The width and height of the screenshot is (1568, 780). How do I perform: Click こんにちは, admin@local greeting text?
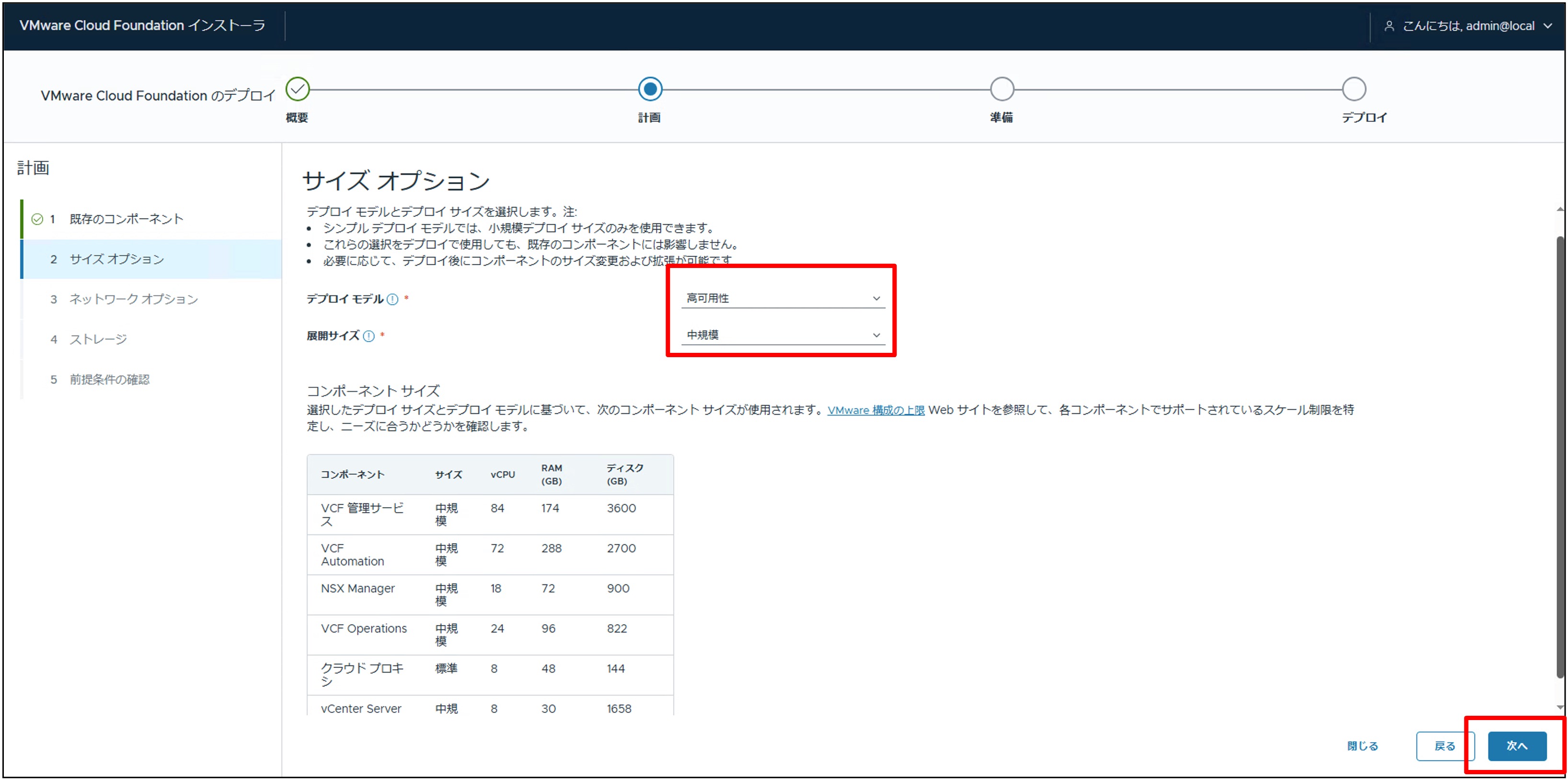(x=1468, y=26)
